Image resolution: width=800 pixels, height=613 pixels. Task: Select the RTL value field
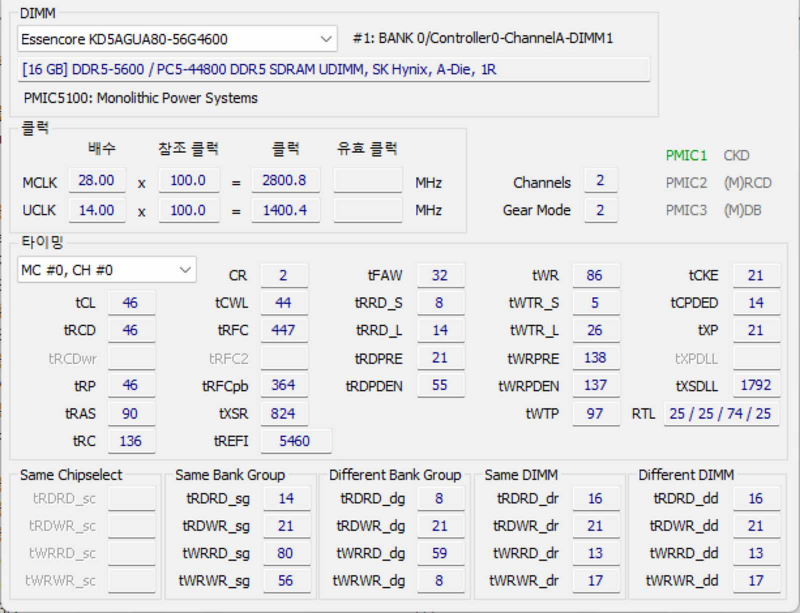720,413
